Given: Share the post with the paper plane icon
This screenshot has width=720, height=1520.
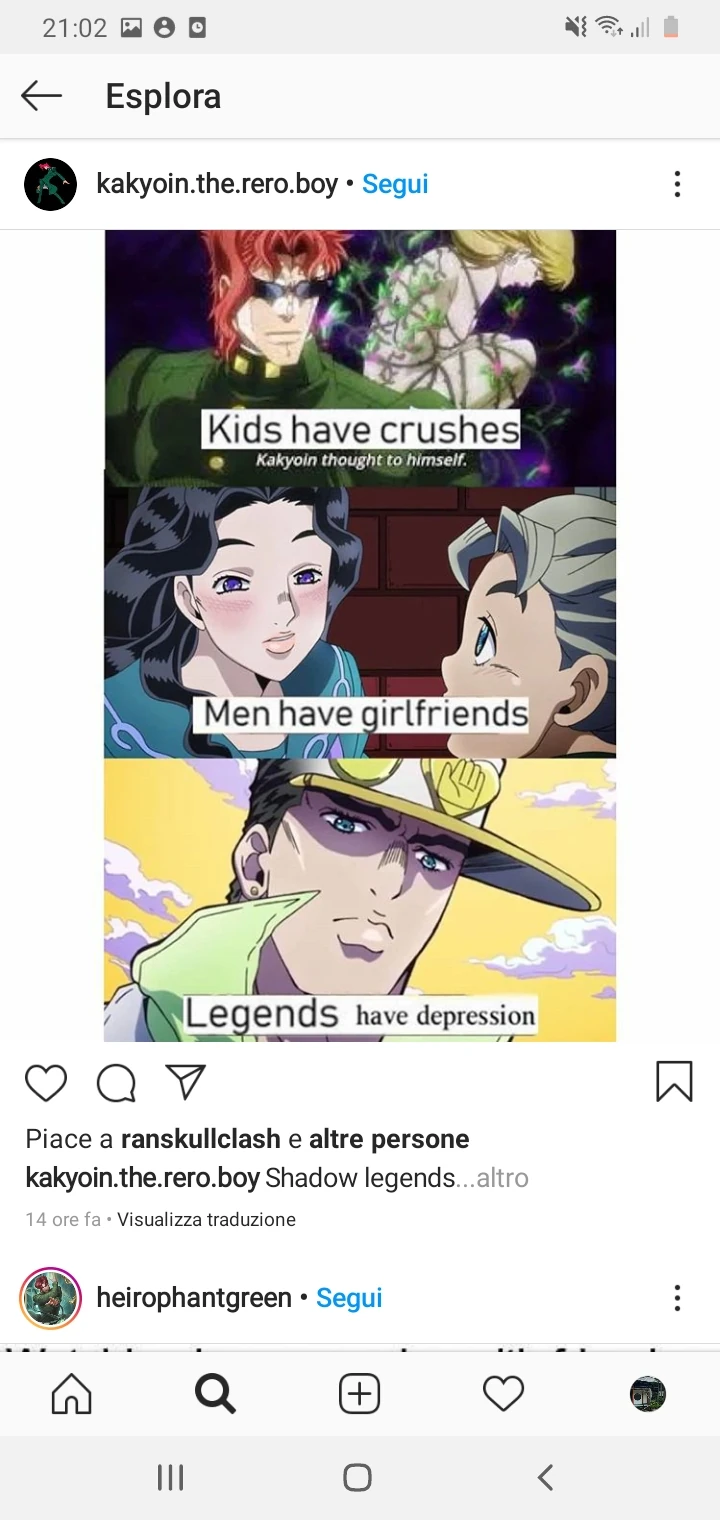Looking at the screenshot, I should tap(185, 1081).
